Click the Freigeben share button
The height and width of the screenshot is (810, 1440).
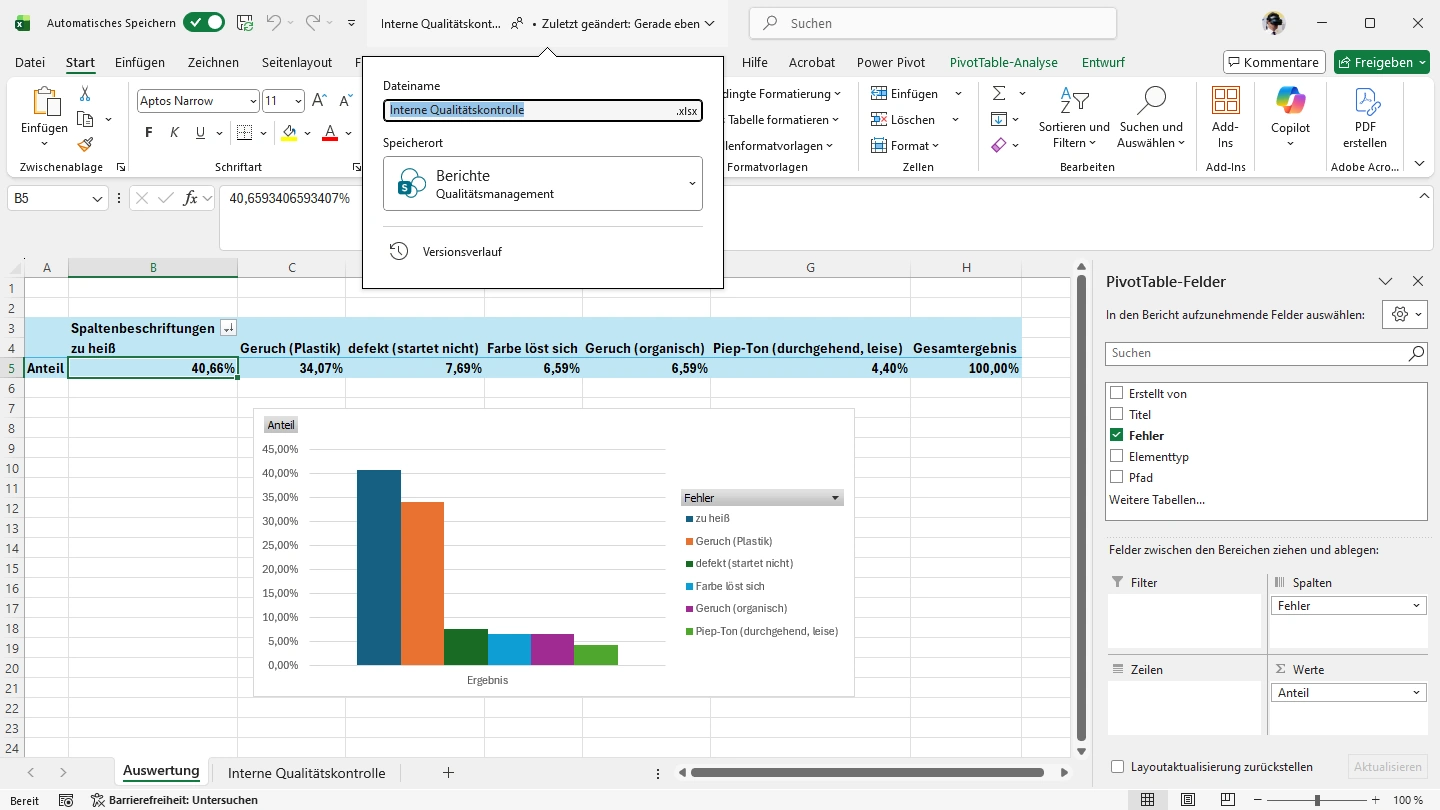[x=1382, y=62]
